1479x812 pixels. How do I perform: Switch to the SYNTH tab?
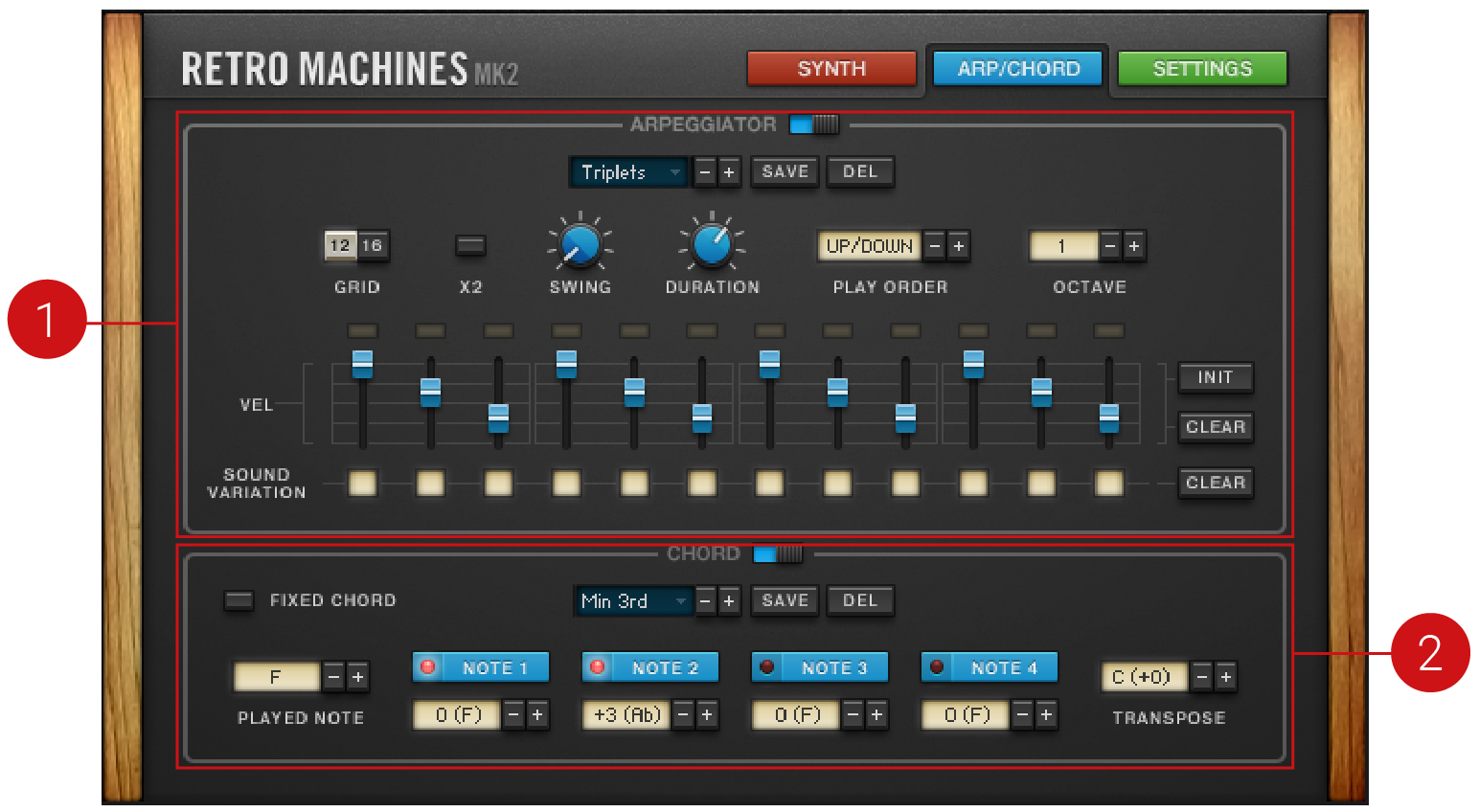[831, 69]
